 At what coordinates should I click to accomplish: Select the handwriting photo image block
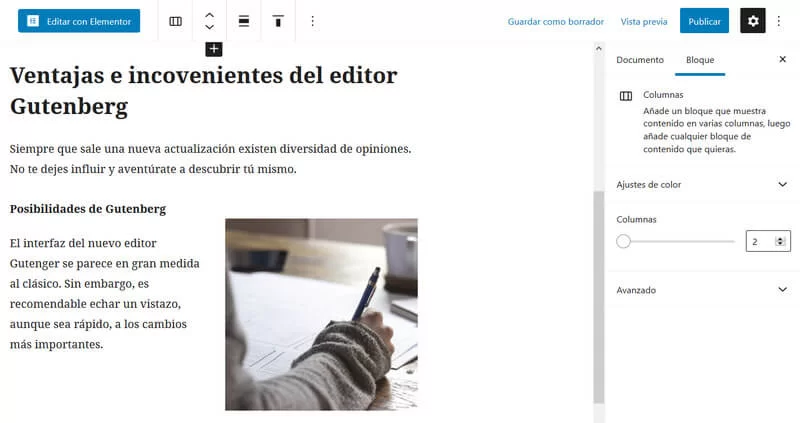(x=321, y=314)
